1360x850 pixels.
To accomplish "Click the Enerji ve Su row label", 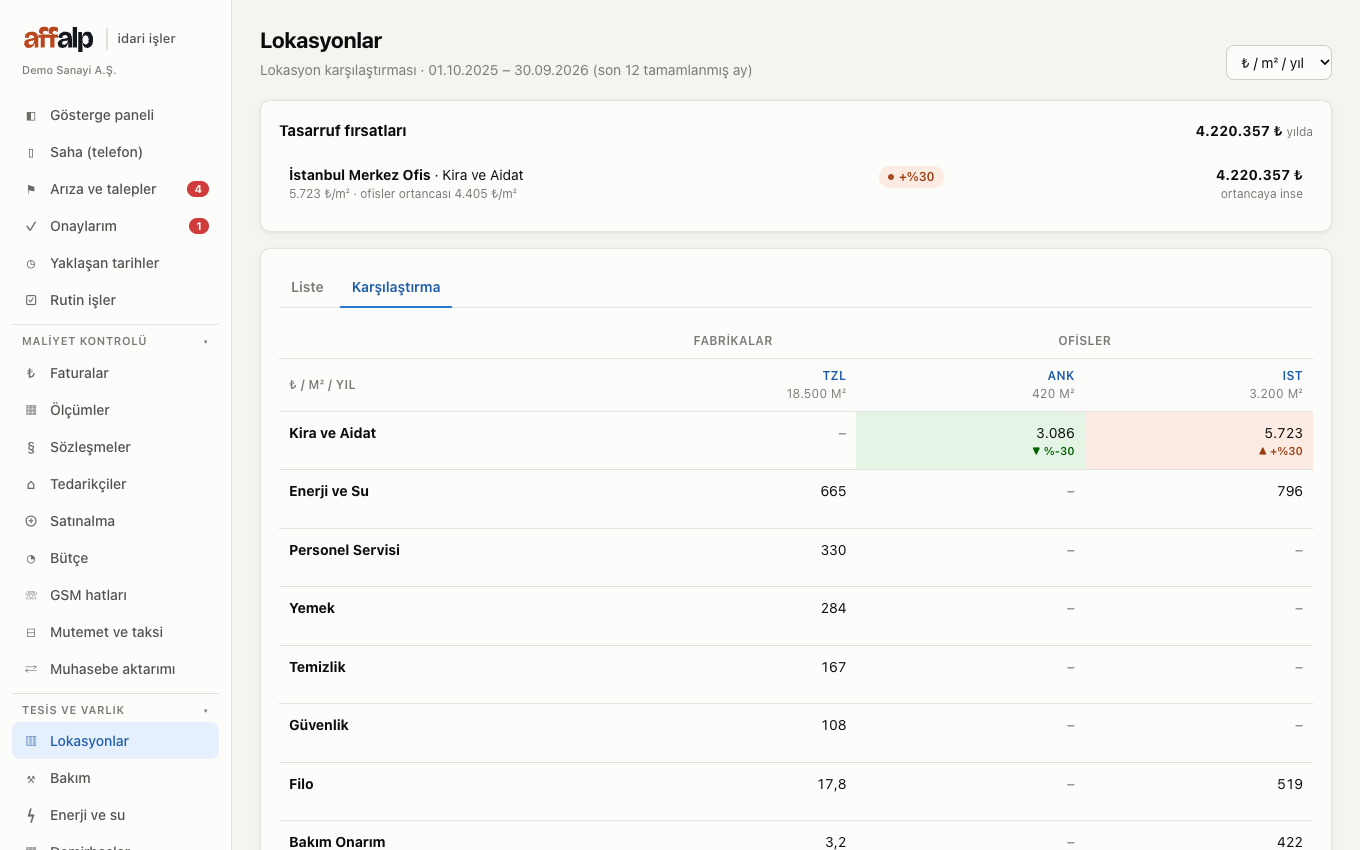I will [329, 491].
